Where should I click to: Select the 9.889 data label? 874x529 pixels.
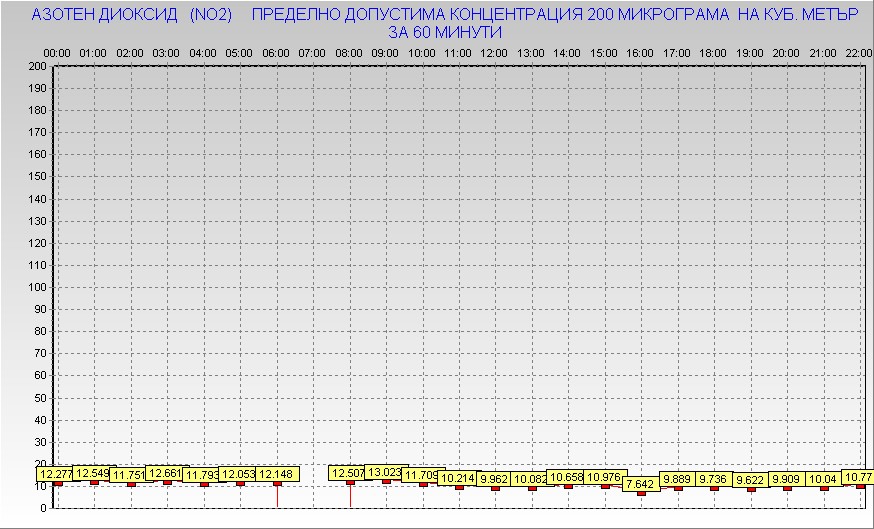click(x=677, y=479)
